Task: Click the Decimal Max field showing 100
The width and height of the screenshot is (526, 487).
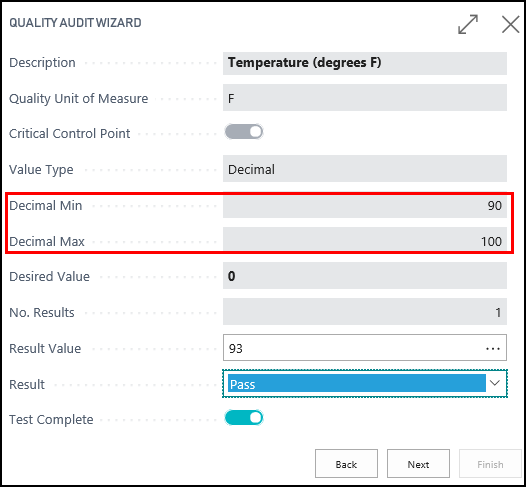Action: [365, 239]
